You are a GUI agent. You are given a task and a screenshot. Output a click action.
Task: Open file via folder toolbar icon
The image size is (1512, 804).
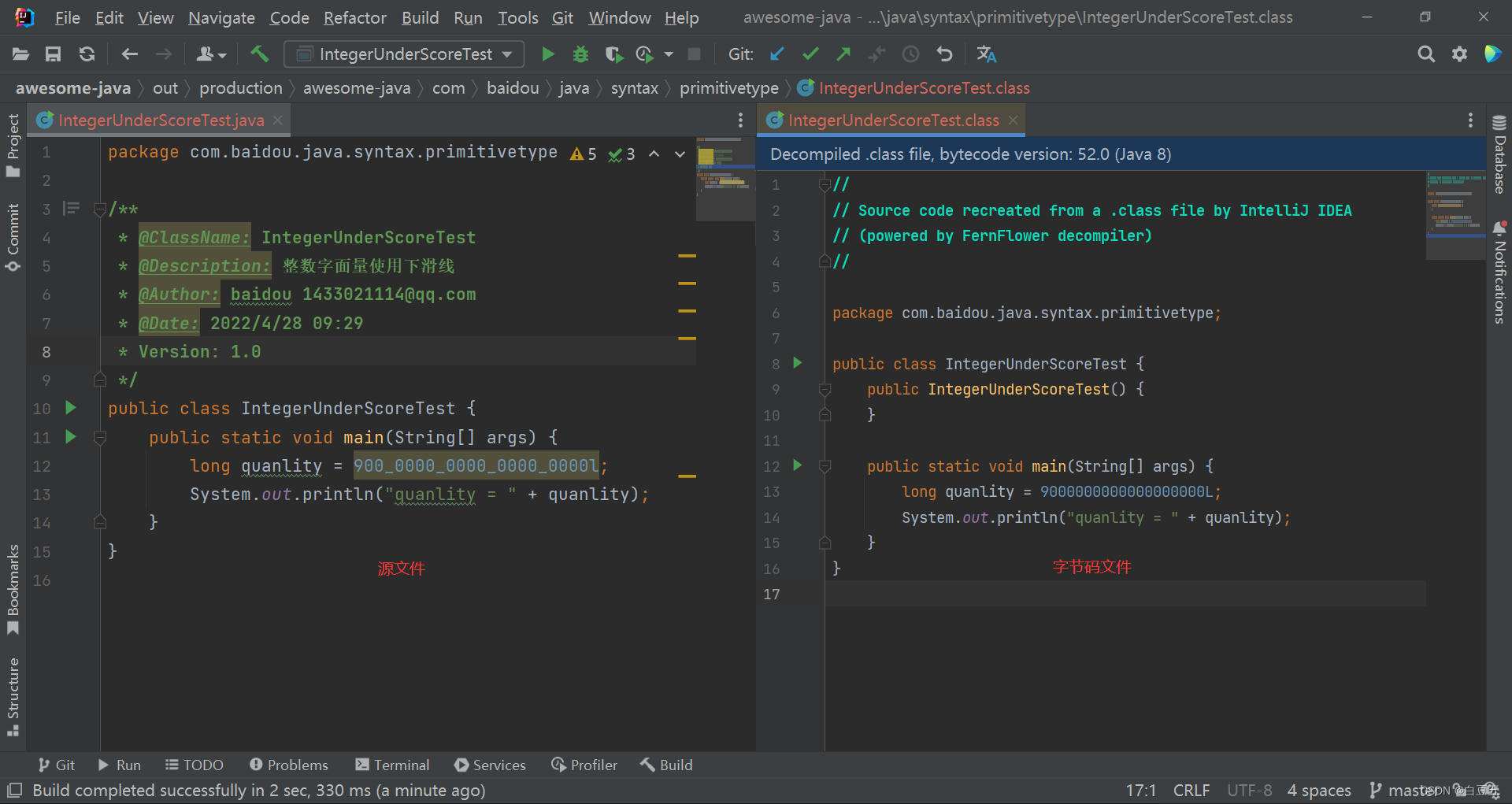click(x=20, y=54)
